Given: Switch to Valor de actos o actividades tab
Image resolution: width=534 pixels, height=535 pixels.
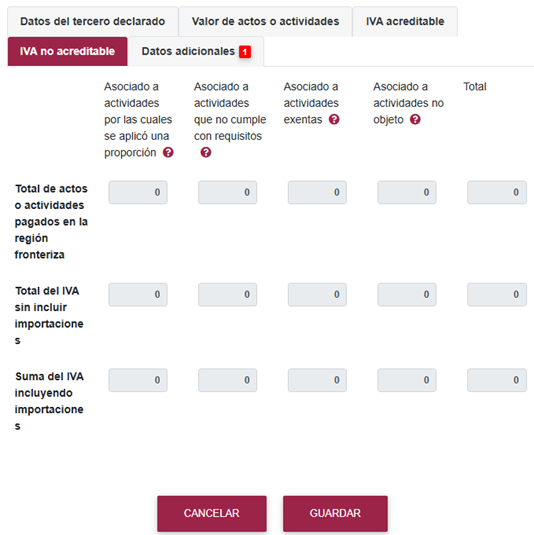Looking at the screenshot, I should coord(265,21).
